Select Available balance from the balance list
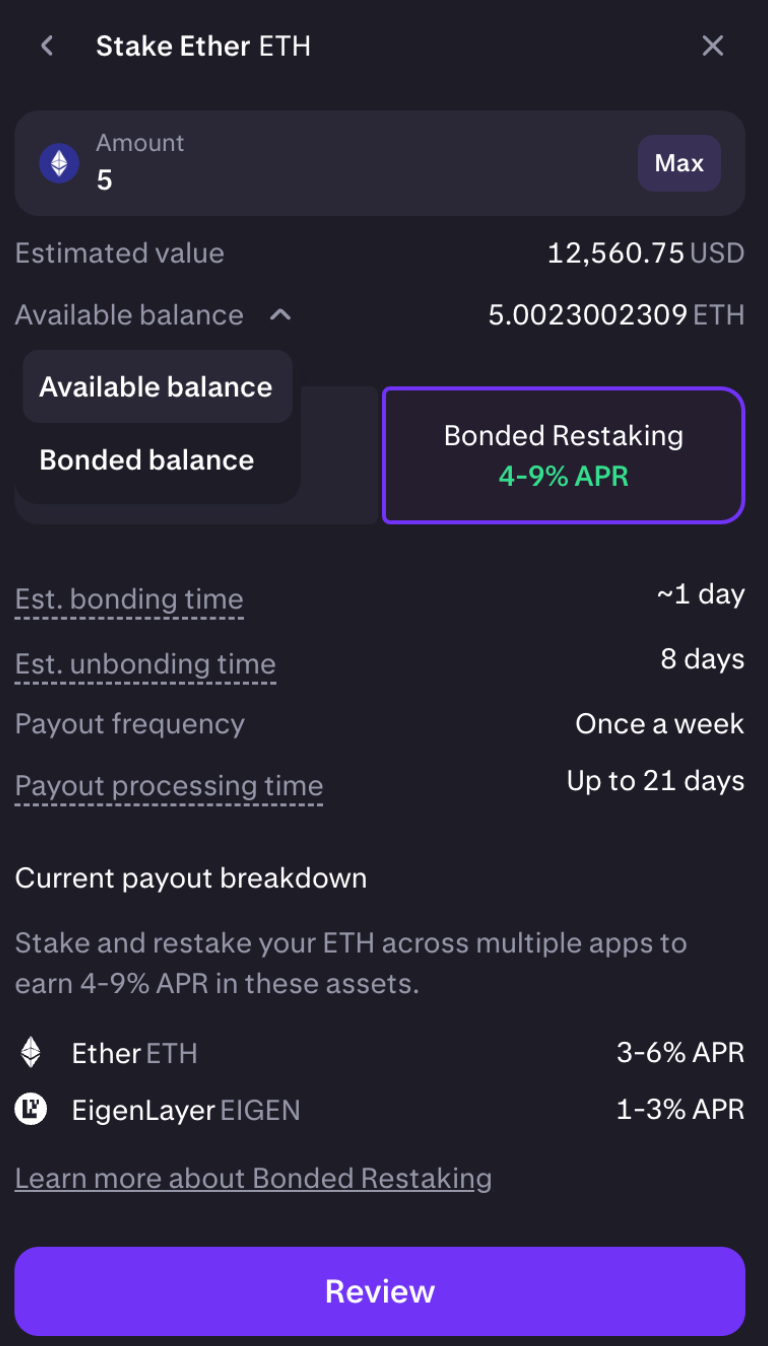 (155, 387)
